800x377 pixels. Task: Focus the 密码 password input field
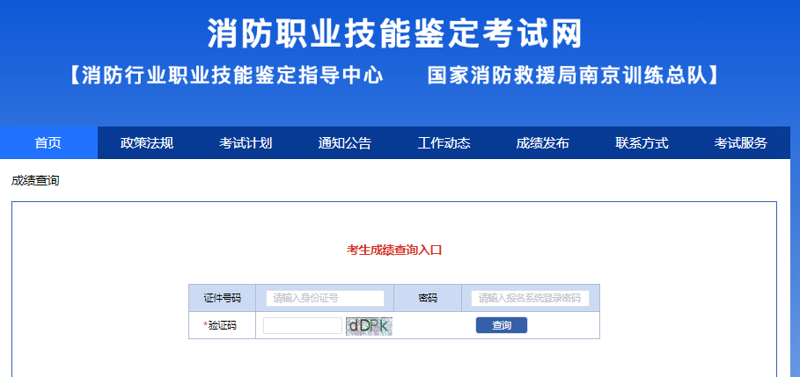coord(530,298)
